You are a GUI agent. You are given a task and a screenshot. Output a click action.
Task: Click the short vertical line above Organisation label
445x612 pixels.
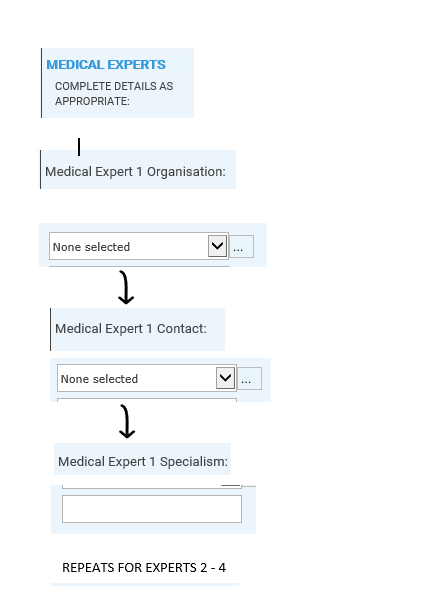(x=79, y=147)
